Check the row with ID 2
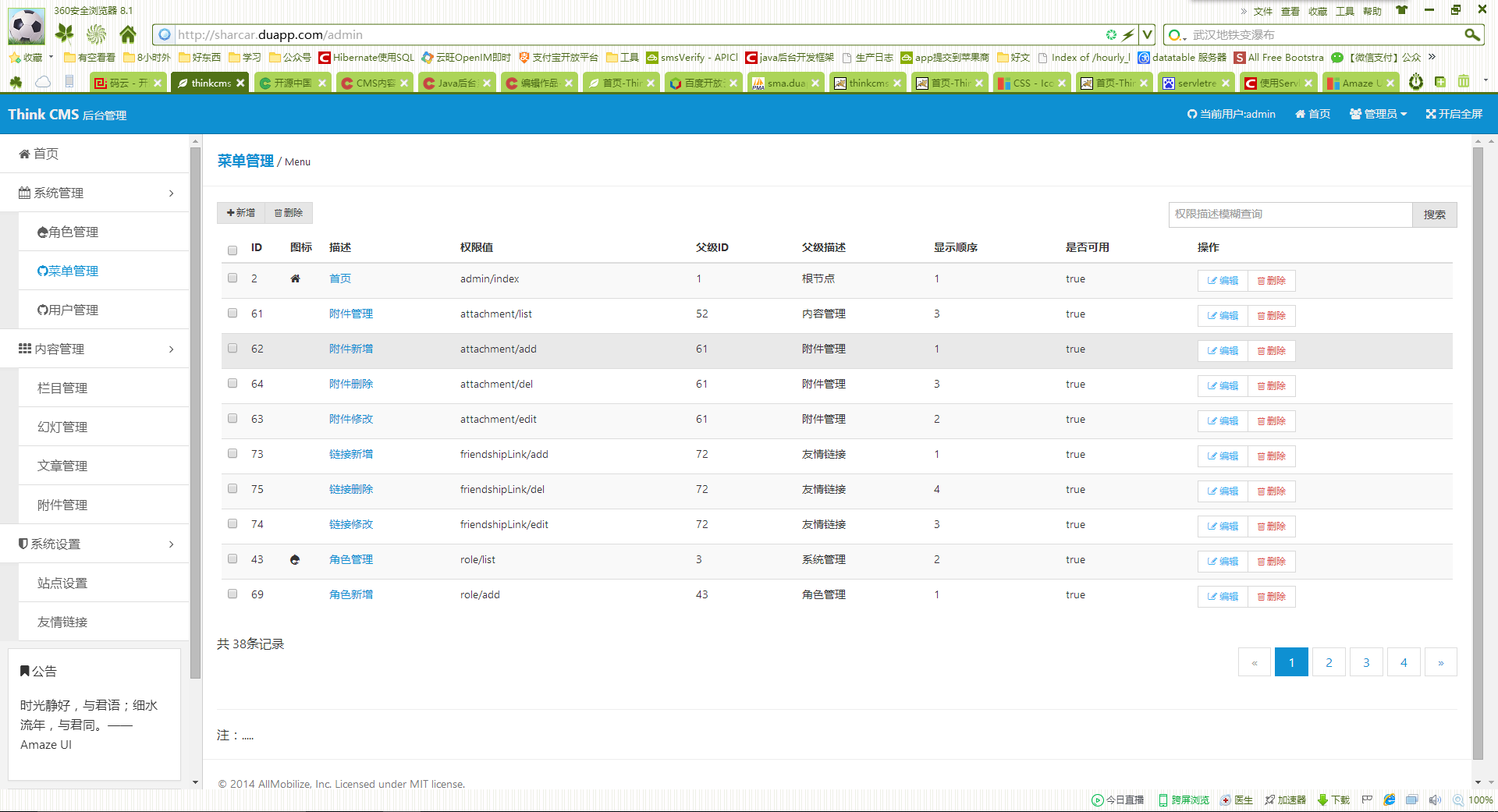This screenshot has height=812, width=1498. point(233,278)
